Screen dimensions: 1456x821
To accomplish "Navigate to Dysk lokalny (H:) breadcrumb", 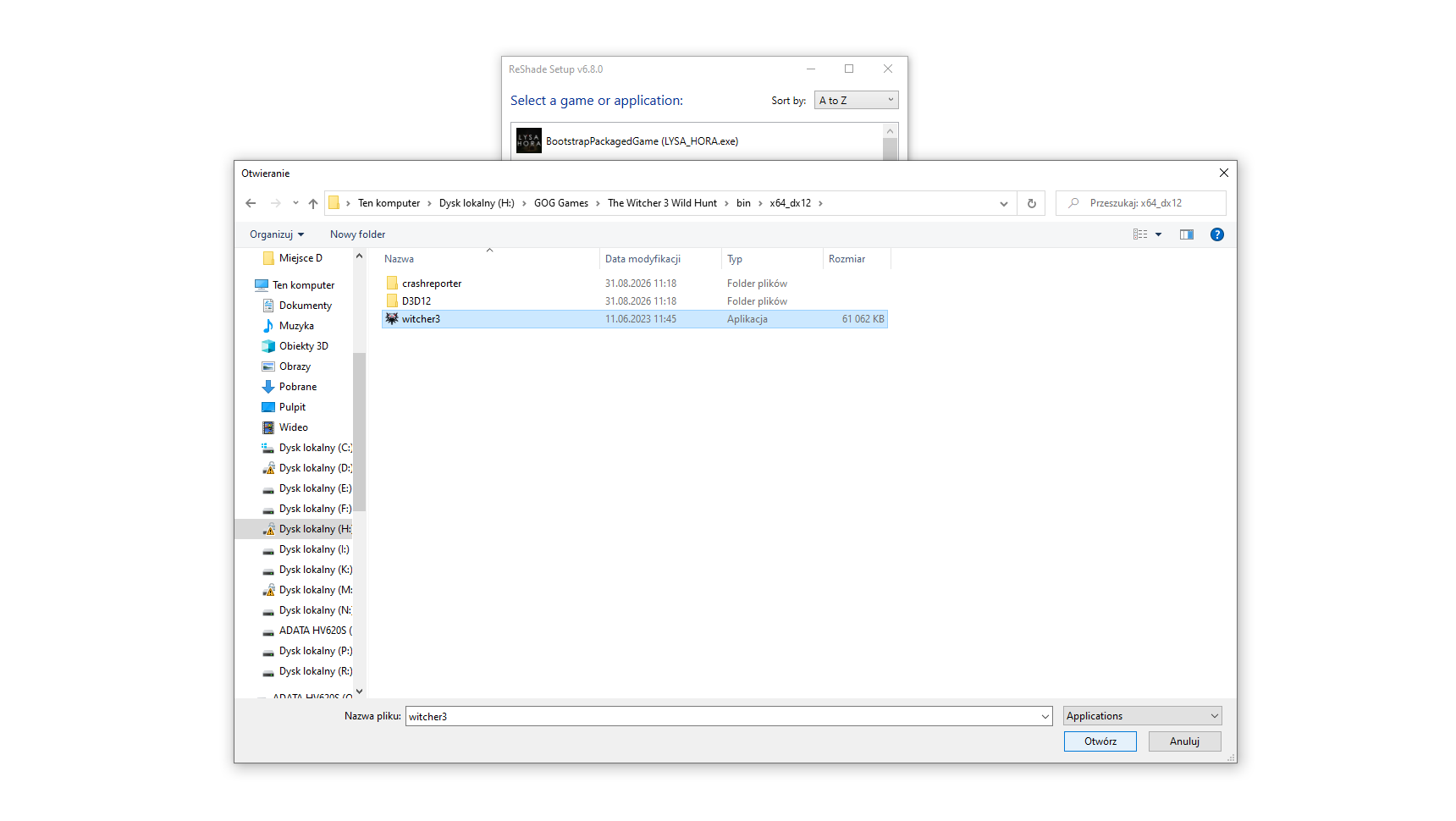I will (477, 203).
